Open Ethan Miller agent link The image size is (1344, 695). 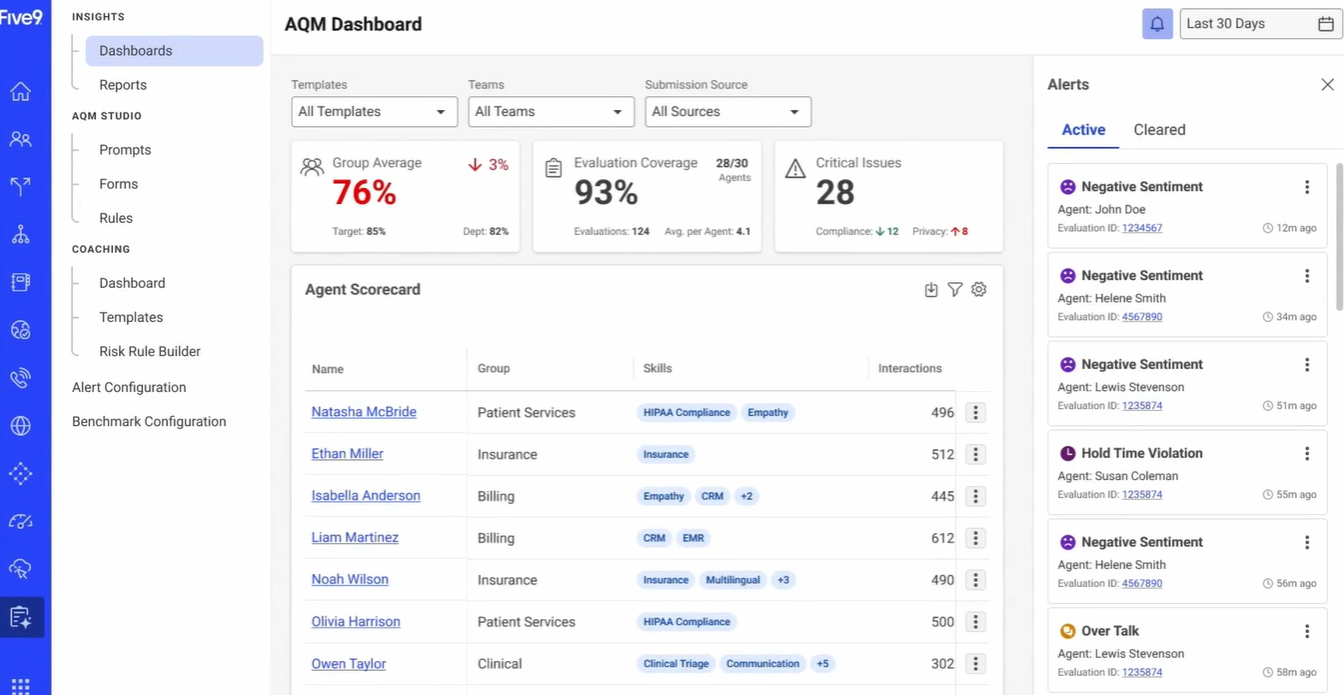(x=347, y=454)
